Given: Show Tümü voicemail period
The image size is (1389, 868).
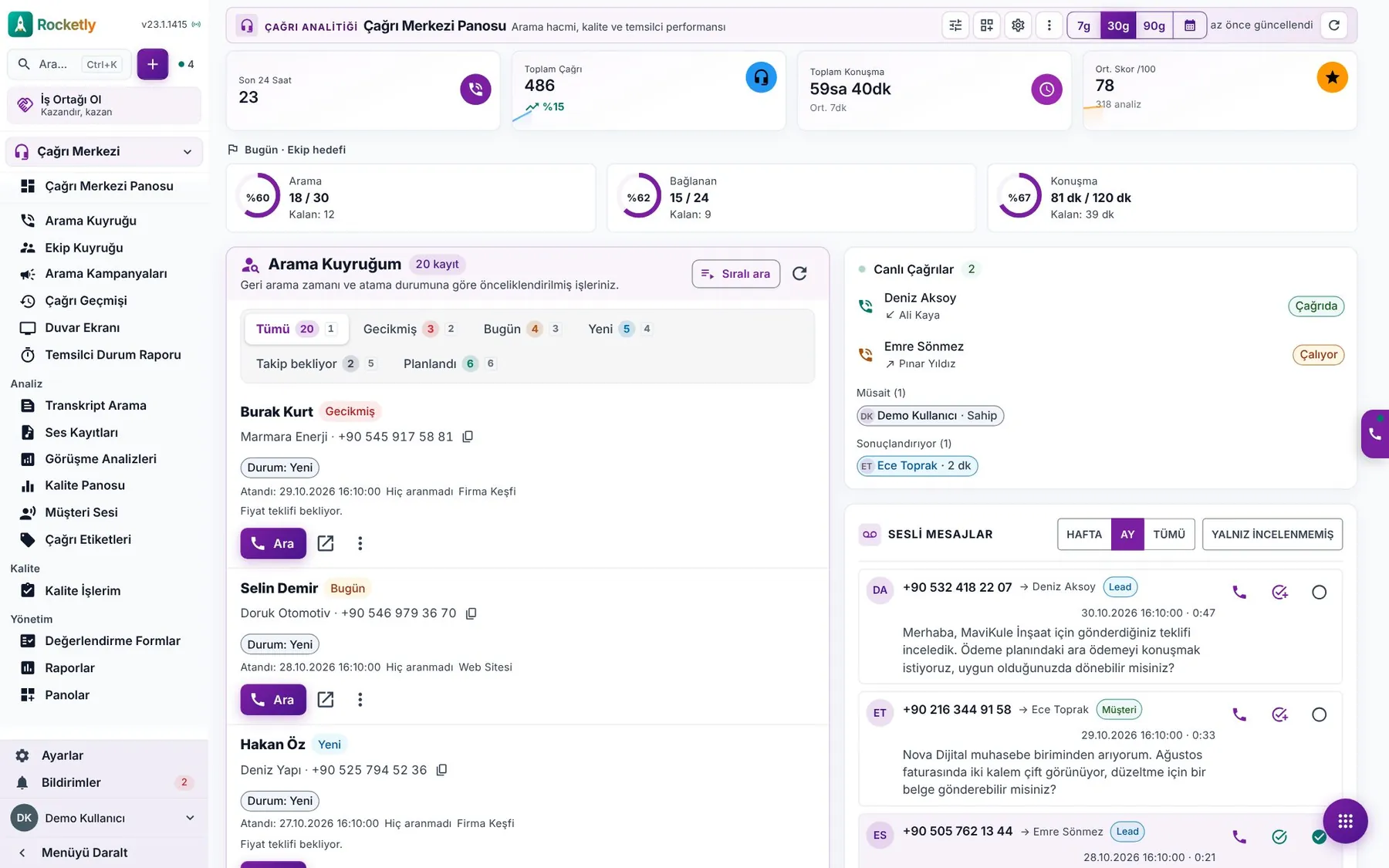Looking at the screenshot, I should point(1169,534).
